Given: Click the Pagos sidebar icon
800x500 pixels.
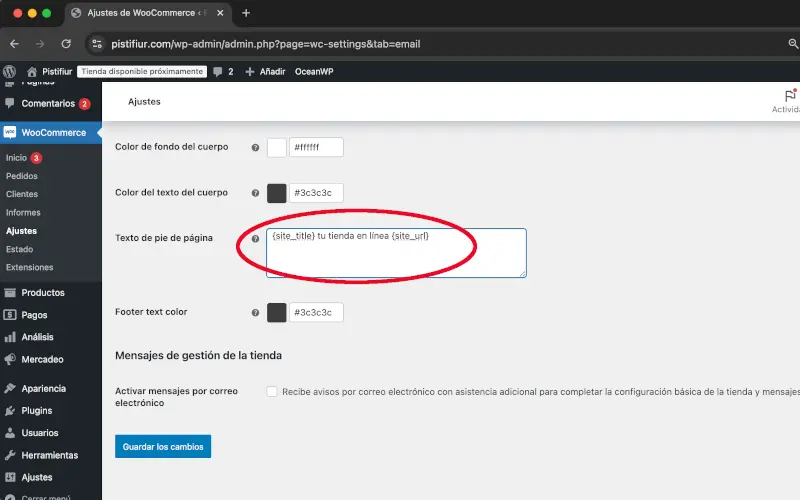Looking at the screenshot, I should click(10, 315).
